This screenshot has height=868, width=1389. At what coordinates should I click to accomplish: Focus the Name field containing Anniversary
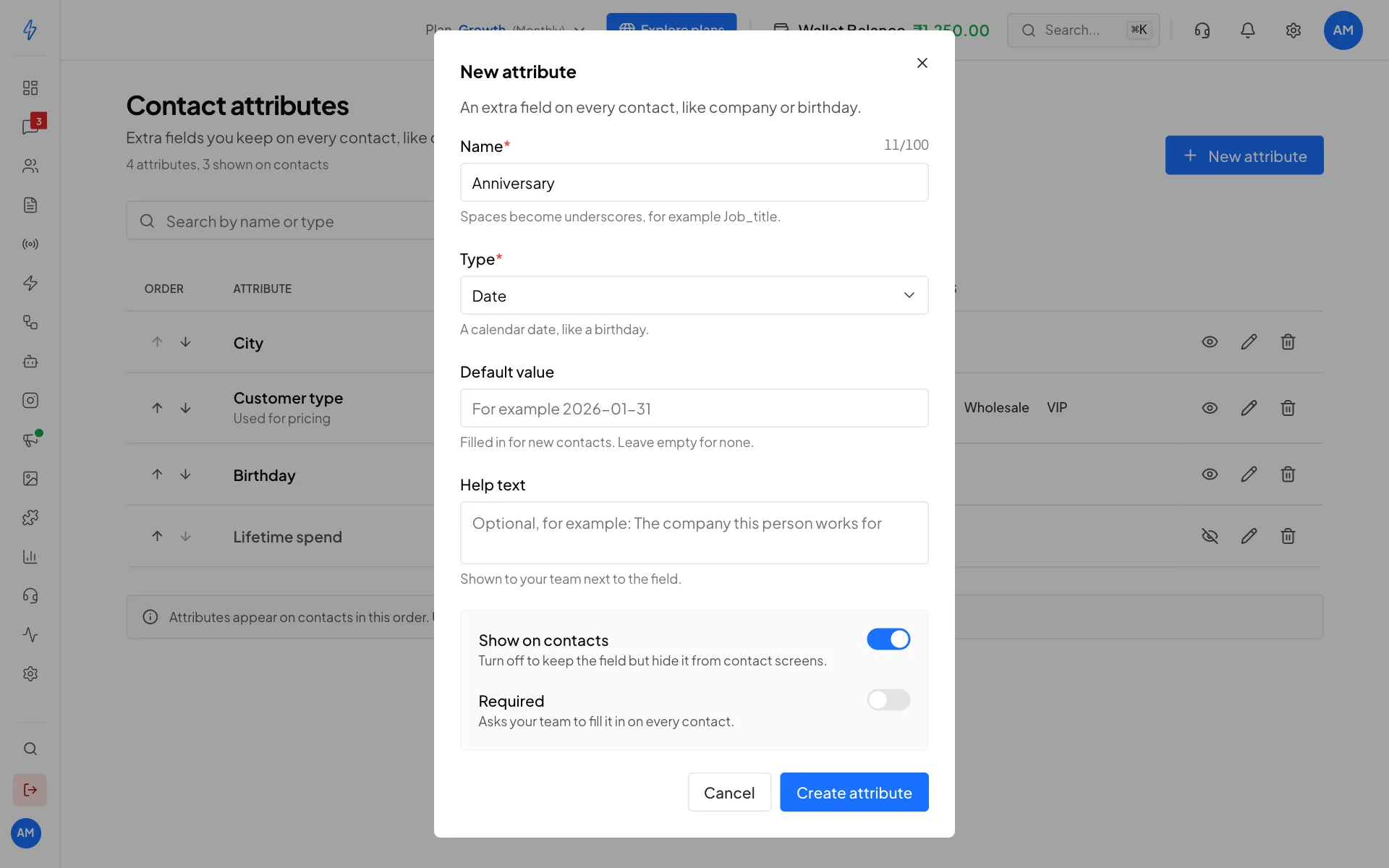pos(694,182)
